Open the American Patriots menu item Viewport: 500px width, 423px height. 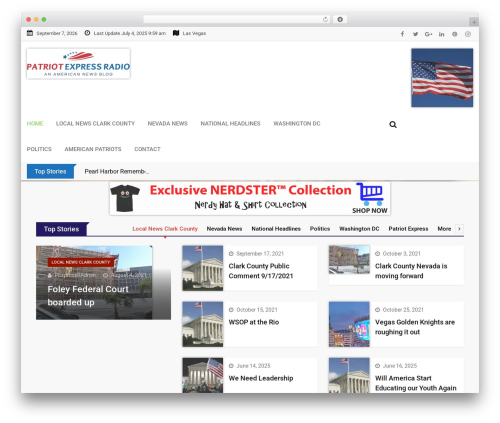pos(93,149)
